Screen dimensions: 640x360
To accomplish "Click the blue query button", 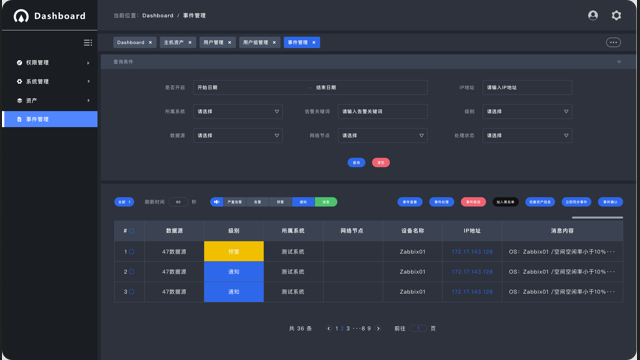I will [356, 162].
